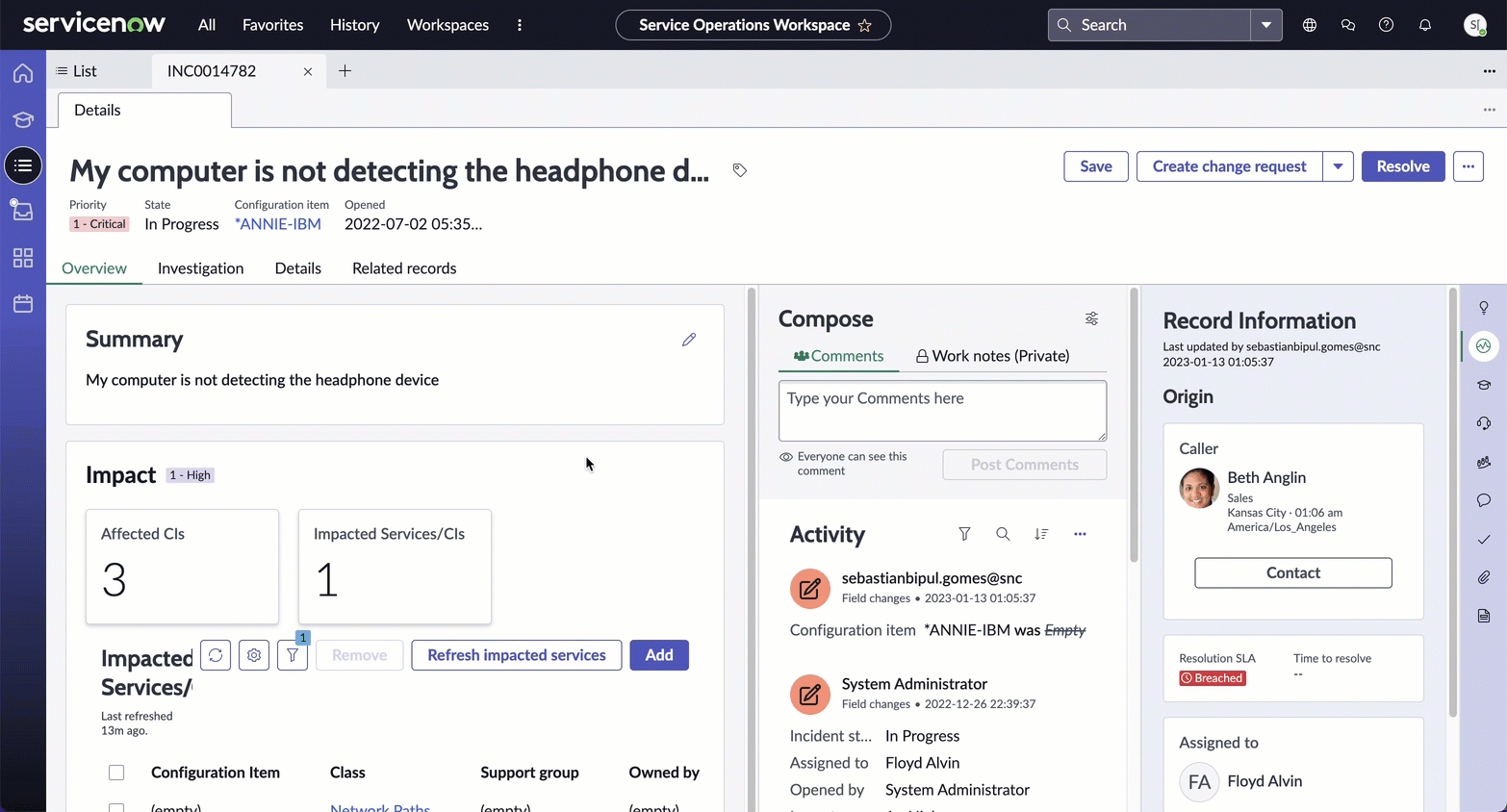Open the document icon in right sidebar
The image size is (1507, 812).
tap(1484, 616)
